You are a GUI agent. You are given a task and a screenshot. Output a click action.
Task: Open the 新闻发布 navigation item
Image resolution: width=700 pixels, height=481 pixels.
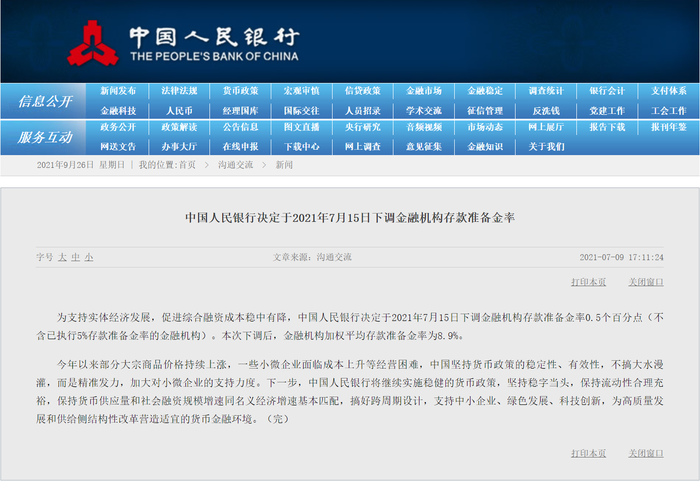(x=118, y=91)
